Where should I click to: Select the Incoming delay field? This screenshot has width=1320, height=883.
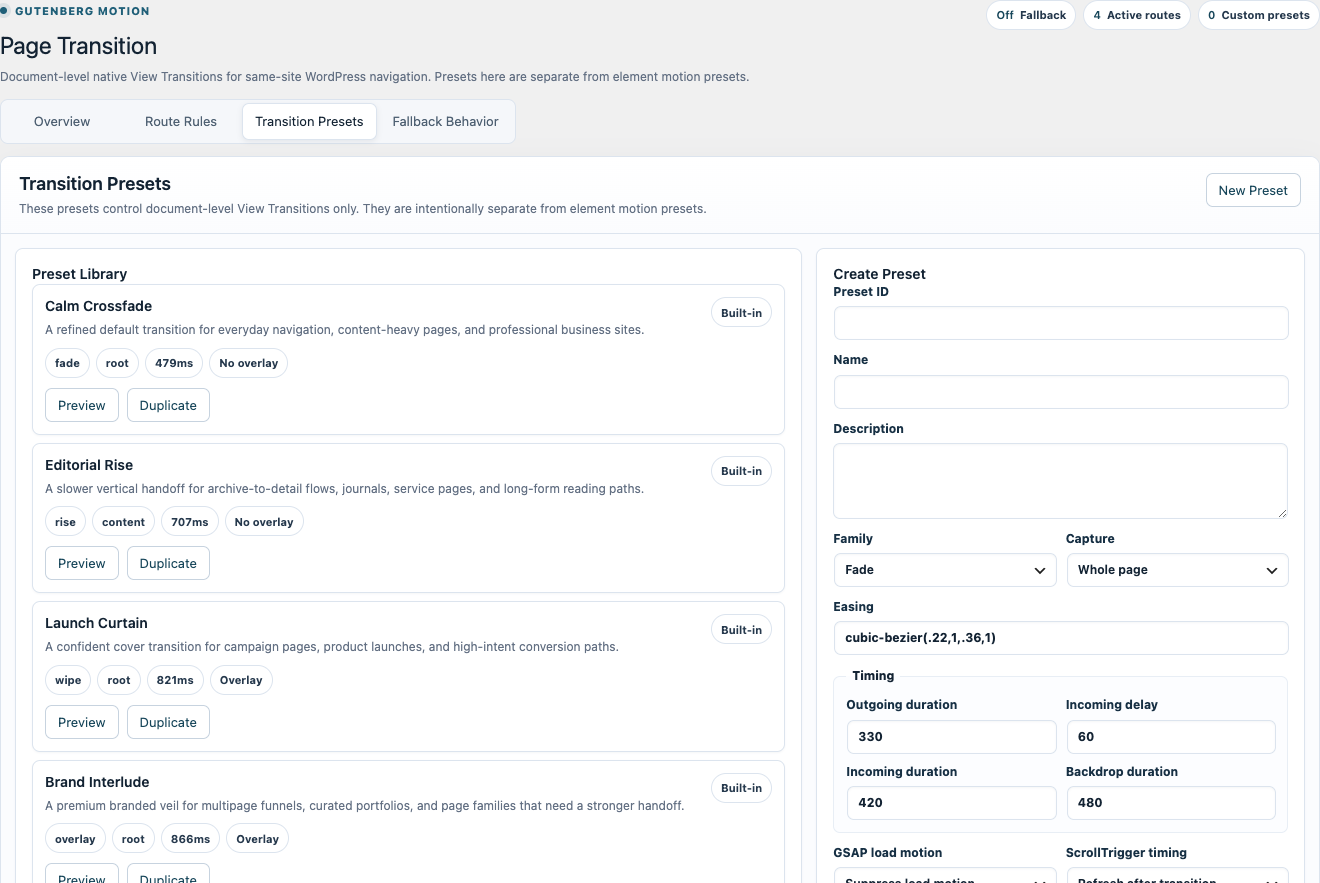[1171, 737]
